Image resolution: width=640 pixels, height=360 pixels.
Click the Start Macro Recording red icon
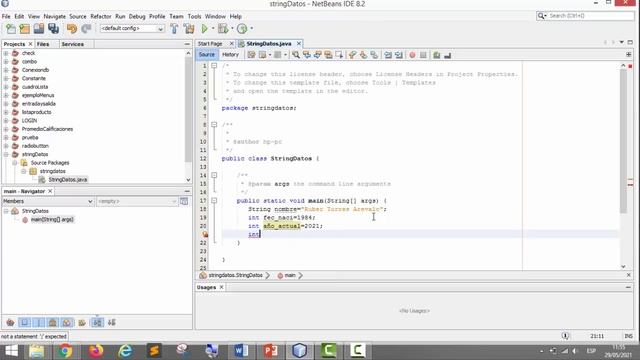(412, 55)
